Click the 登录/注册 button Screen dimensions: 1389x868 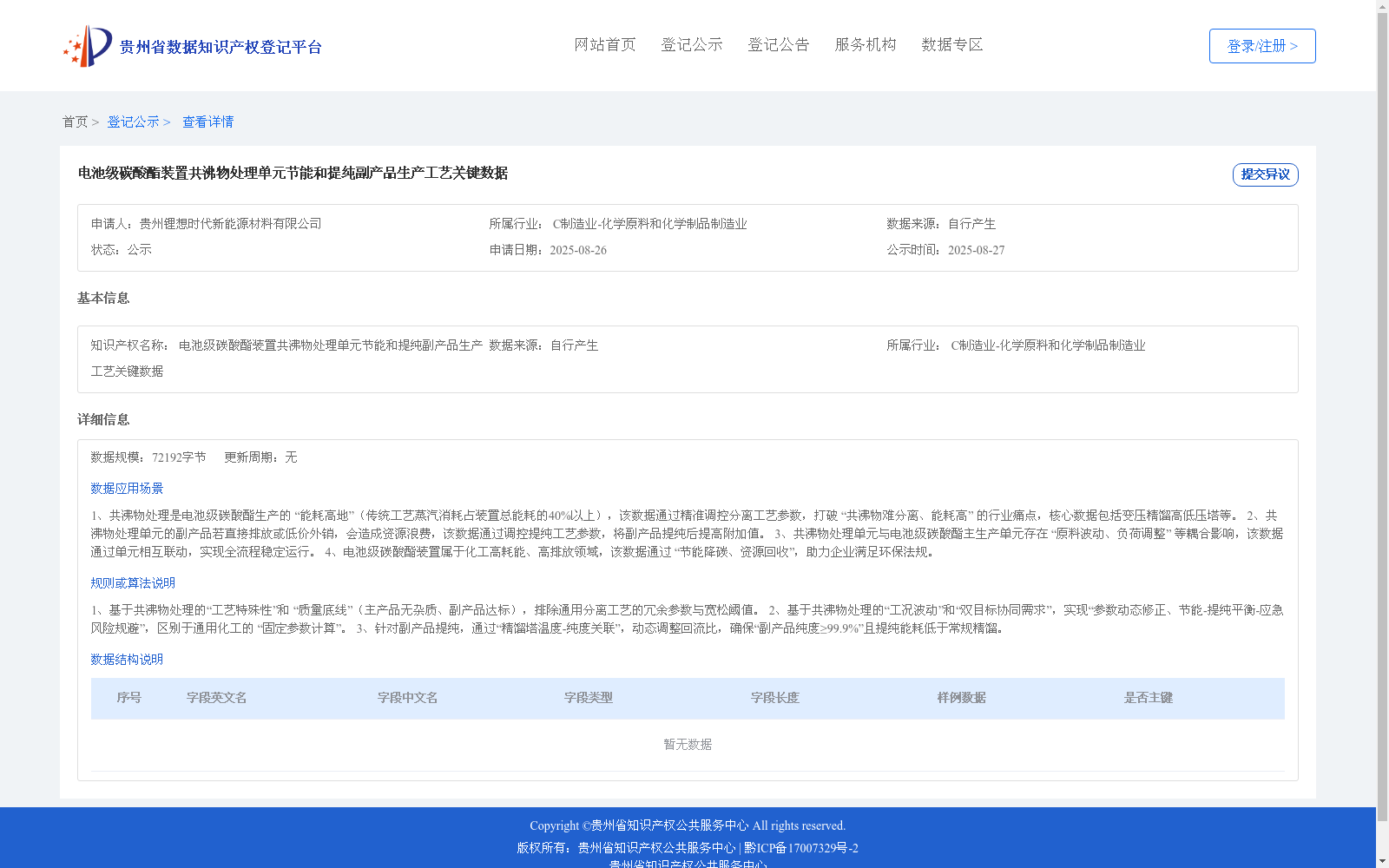tap(1262, 46)
